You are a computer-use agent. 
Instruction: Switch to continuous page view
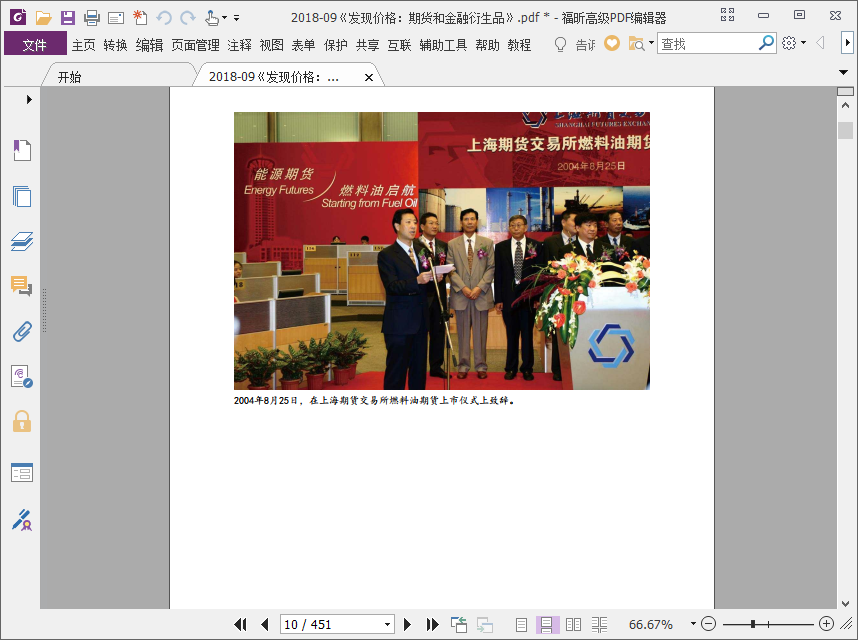546,624
